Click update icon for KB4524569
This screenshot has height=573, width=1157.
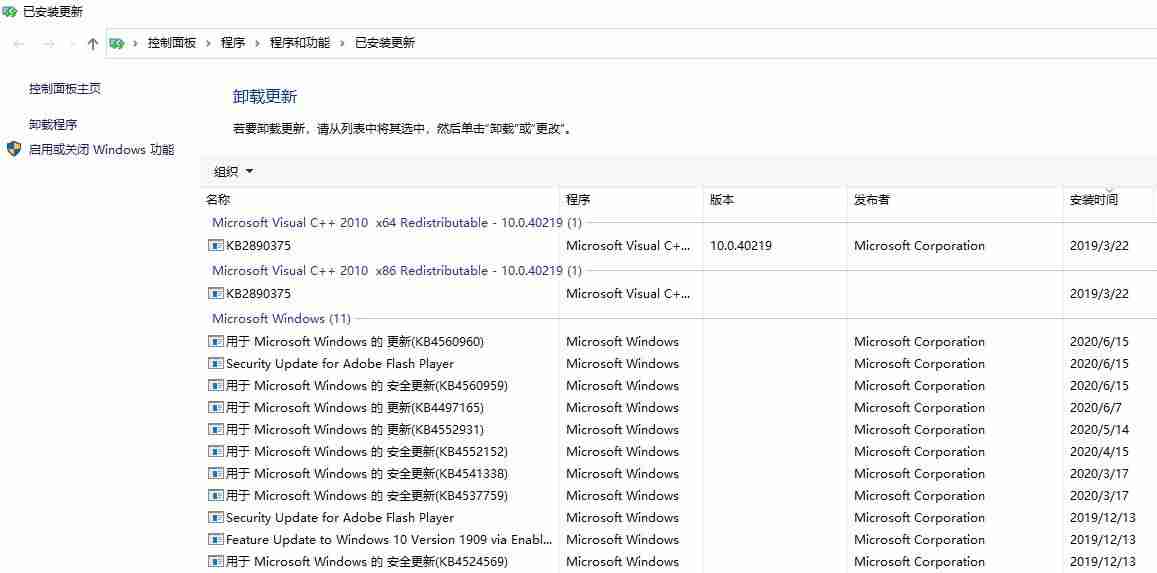(215, 562)
